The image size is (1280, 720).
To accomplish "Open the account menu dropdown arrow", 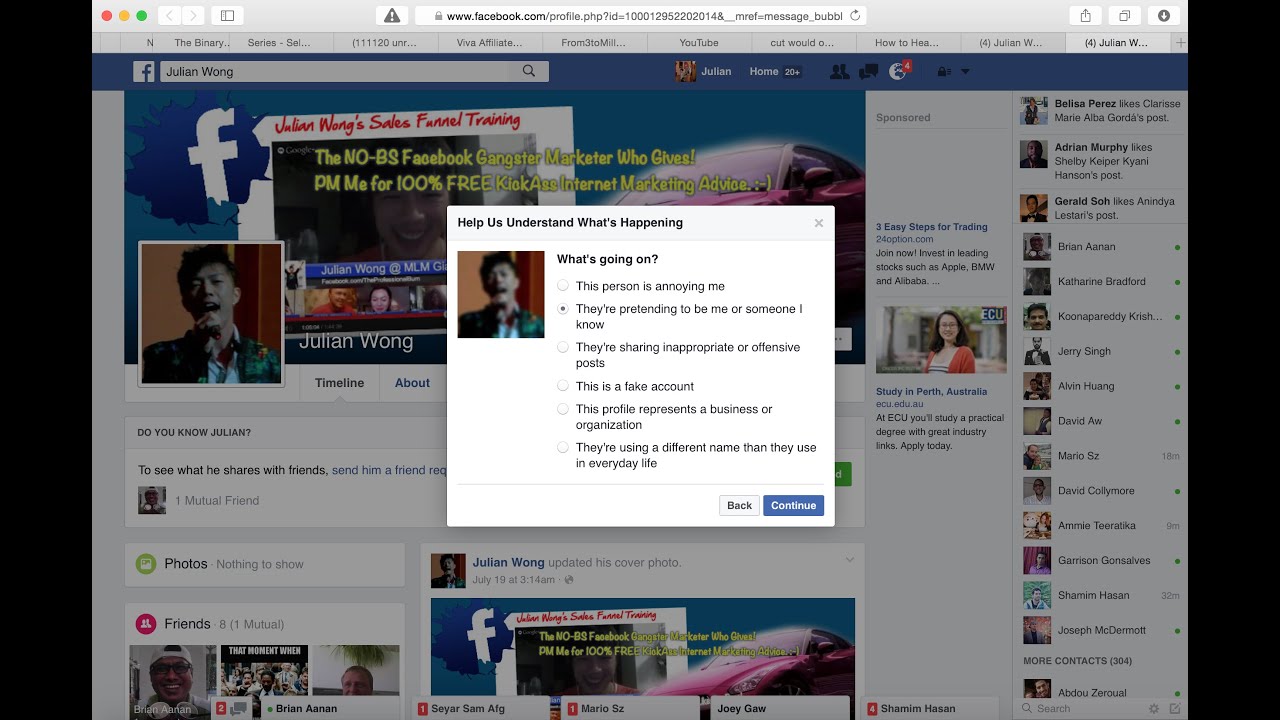I will click(x=965, y=72).
